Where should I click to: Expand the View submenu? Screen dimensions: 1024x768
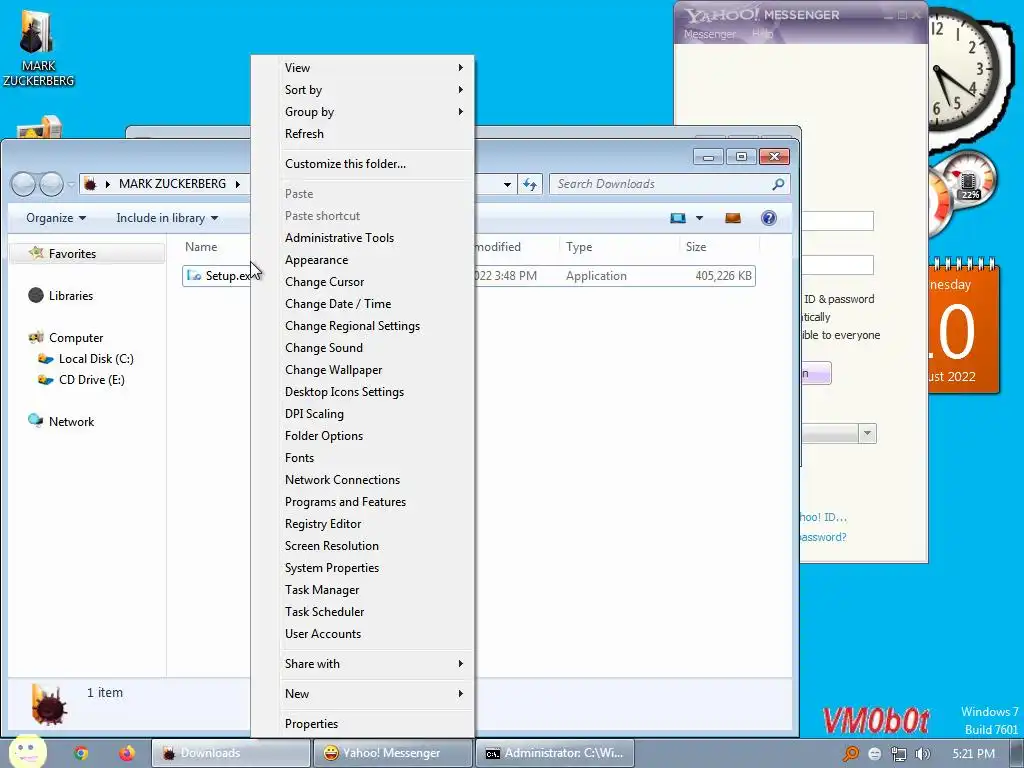pos(362,67)
